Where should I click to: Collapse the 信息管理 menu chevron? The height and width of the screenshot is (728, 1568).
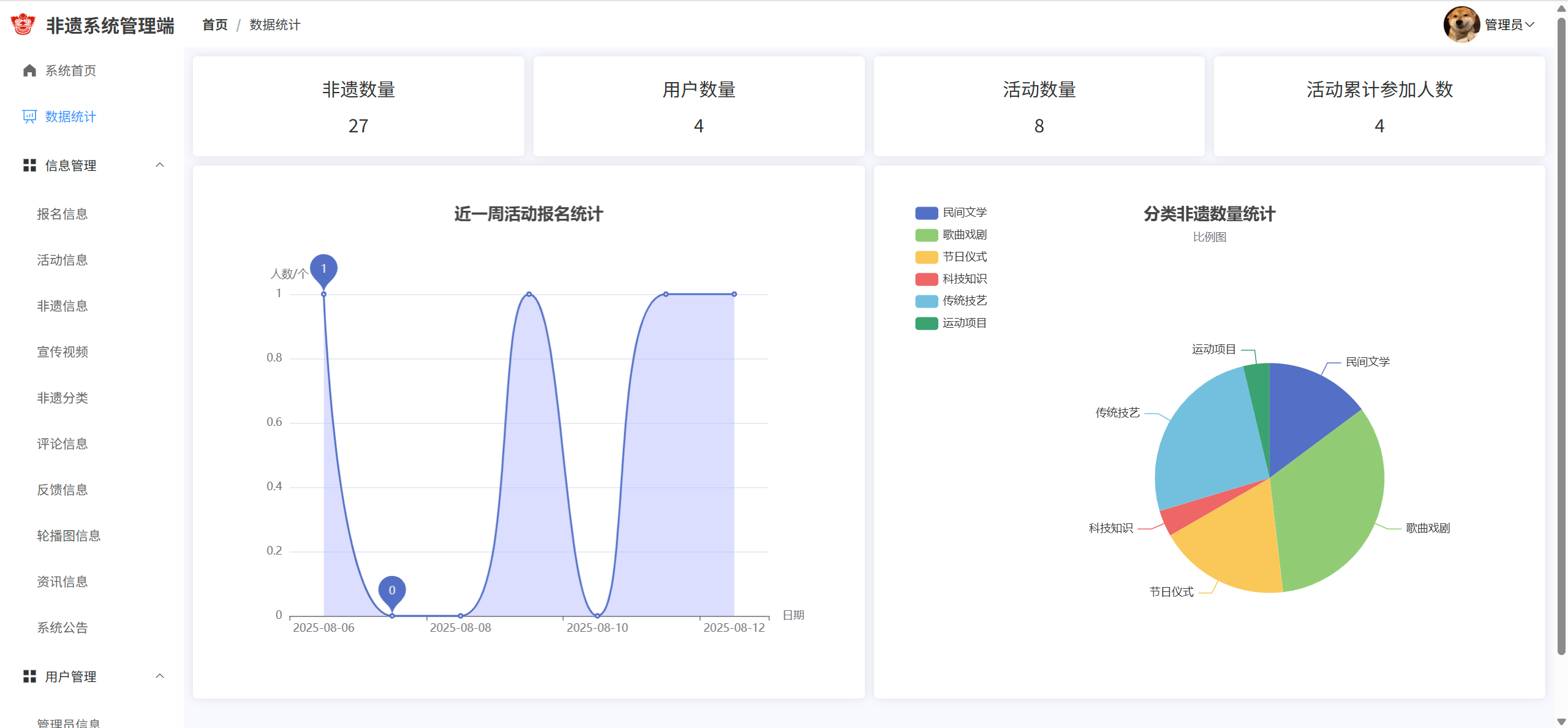(160, 165)
